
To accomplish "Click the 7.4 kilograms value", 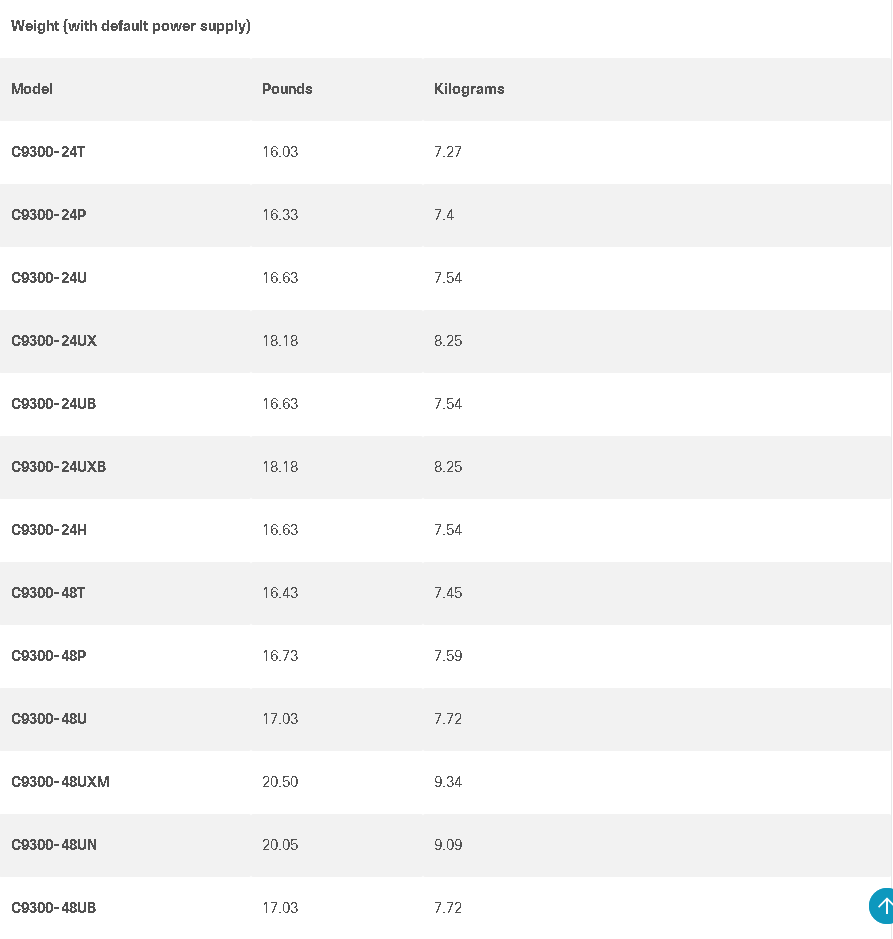I will tap(444, 215).
